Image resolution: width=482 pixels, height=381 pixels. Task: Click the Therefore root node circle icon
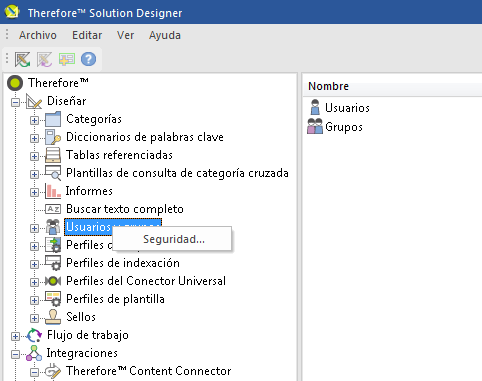[x=15, y=83]
